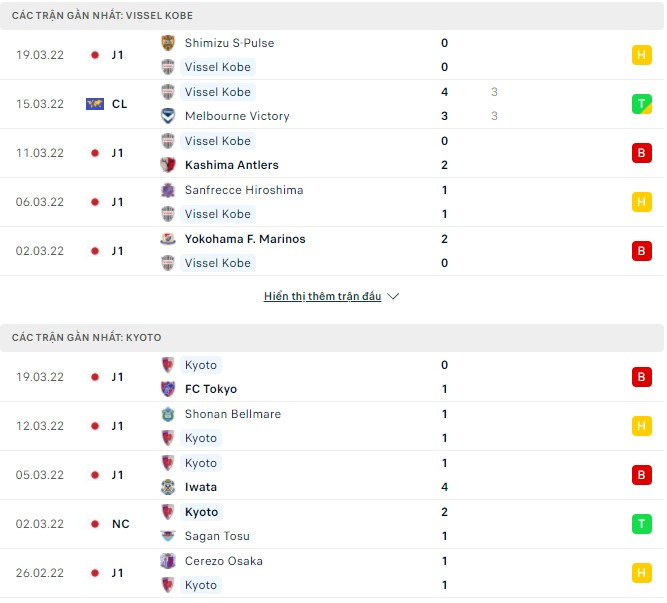667x603 pixels.
Task: Click the Yokohama F. Marinos crest
Action: [x=168, y=239]
